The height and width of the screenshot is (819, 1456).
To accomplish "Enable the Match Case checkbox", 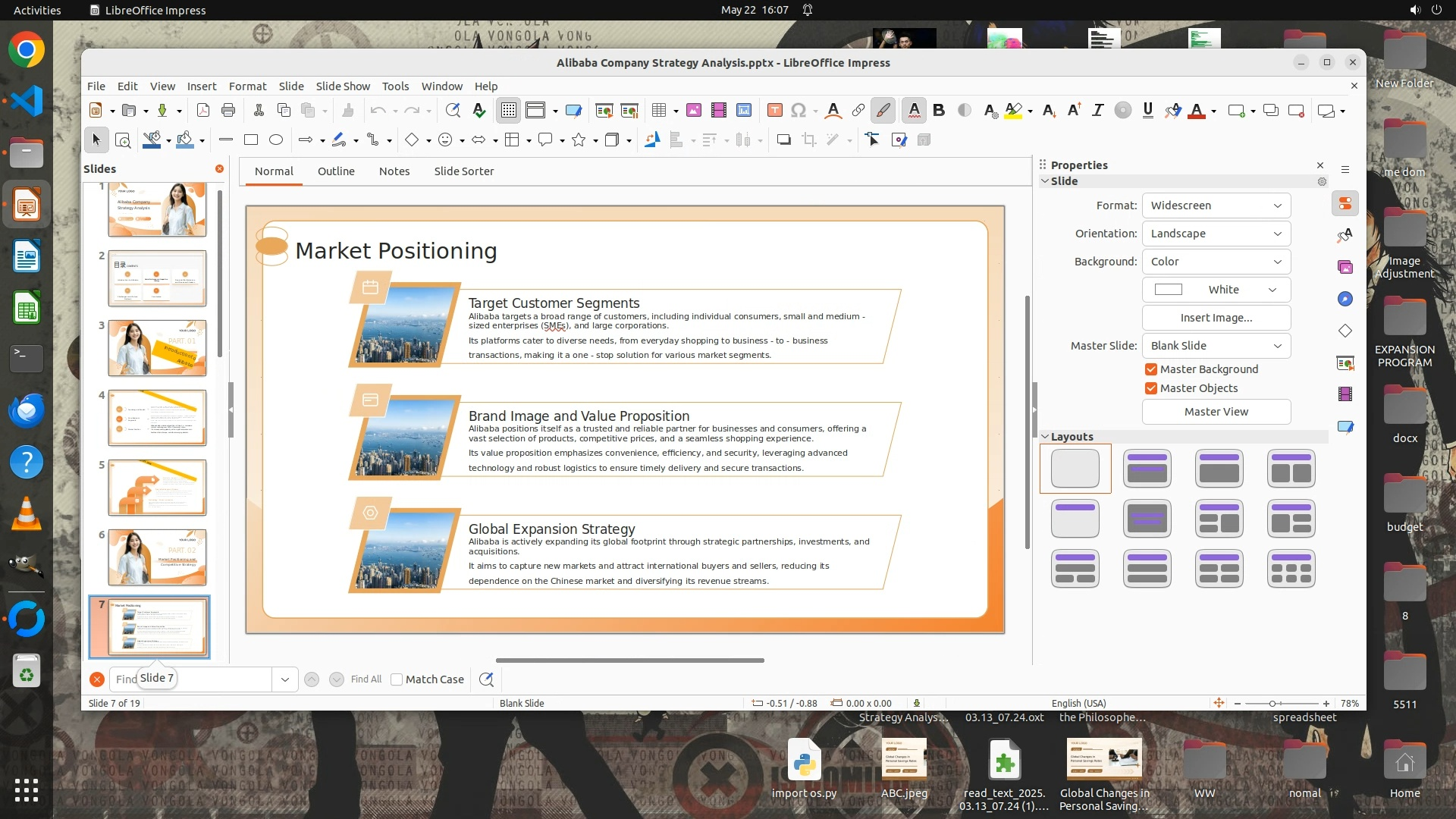I will pyautogui.click(x=397, y=679).
